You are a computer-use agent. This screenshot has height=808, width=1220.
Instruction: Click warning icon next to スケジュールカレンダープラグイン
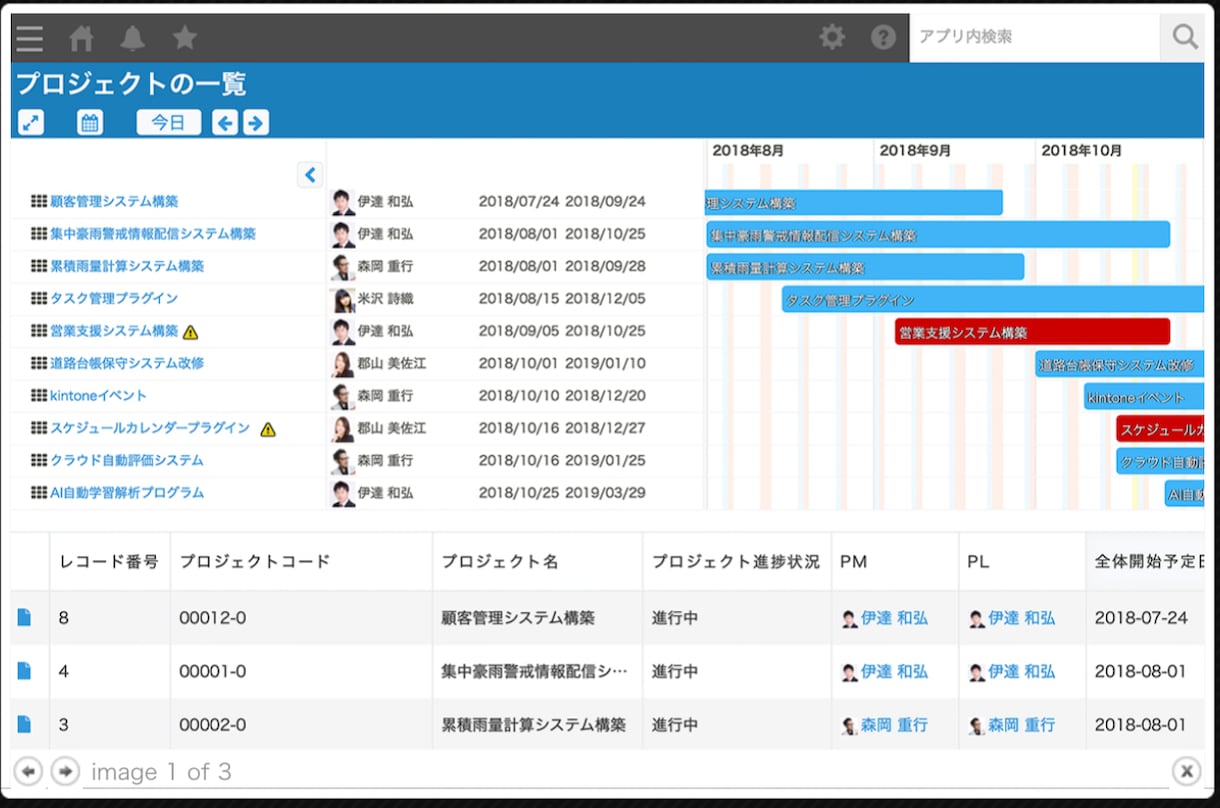[x=267, y=429]
